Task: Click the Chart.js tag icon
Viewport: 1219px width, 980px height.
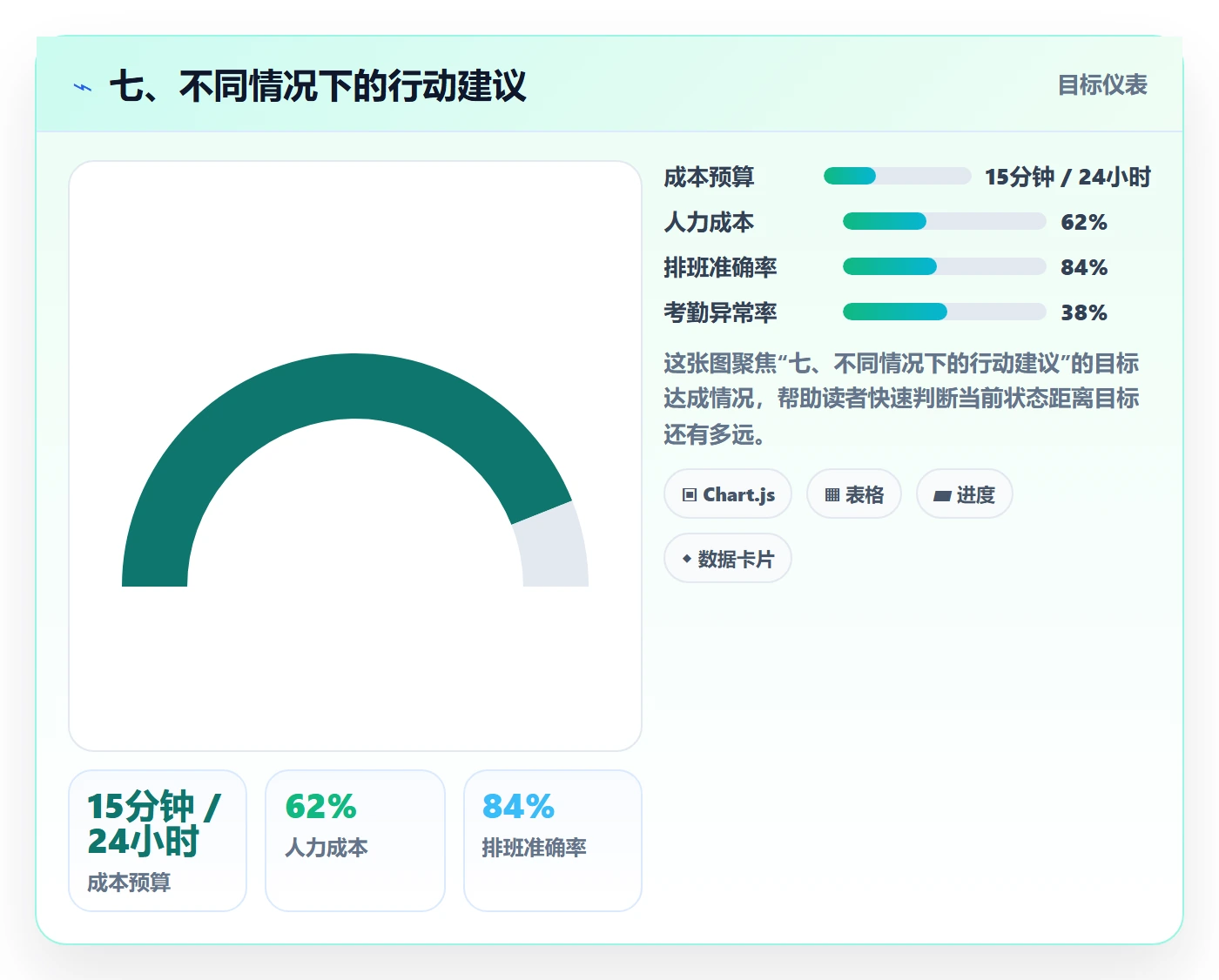Action: coord(690,495)
